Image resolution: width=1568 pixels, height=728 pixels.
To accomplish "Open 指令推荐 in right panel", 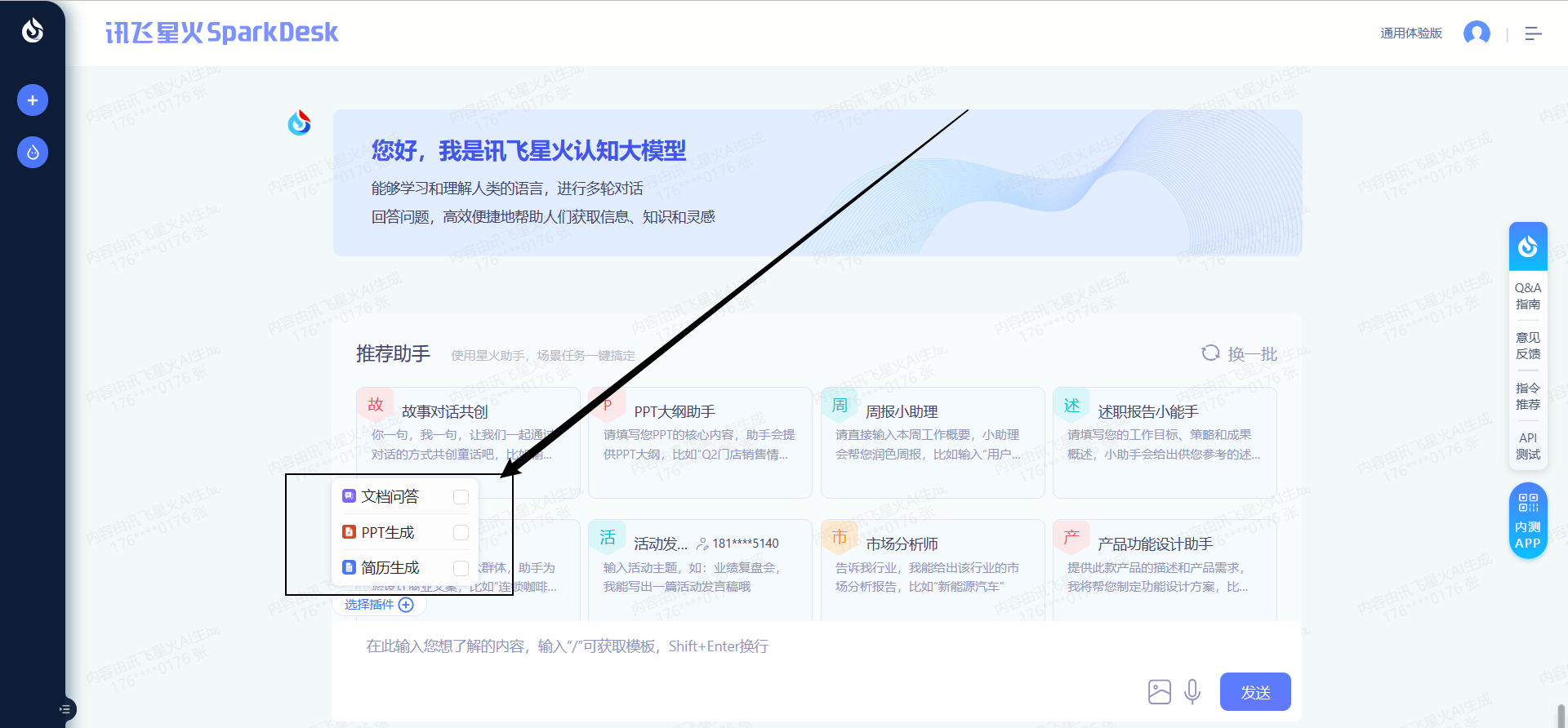I will (1528, 396).
